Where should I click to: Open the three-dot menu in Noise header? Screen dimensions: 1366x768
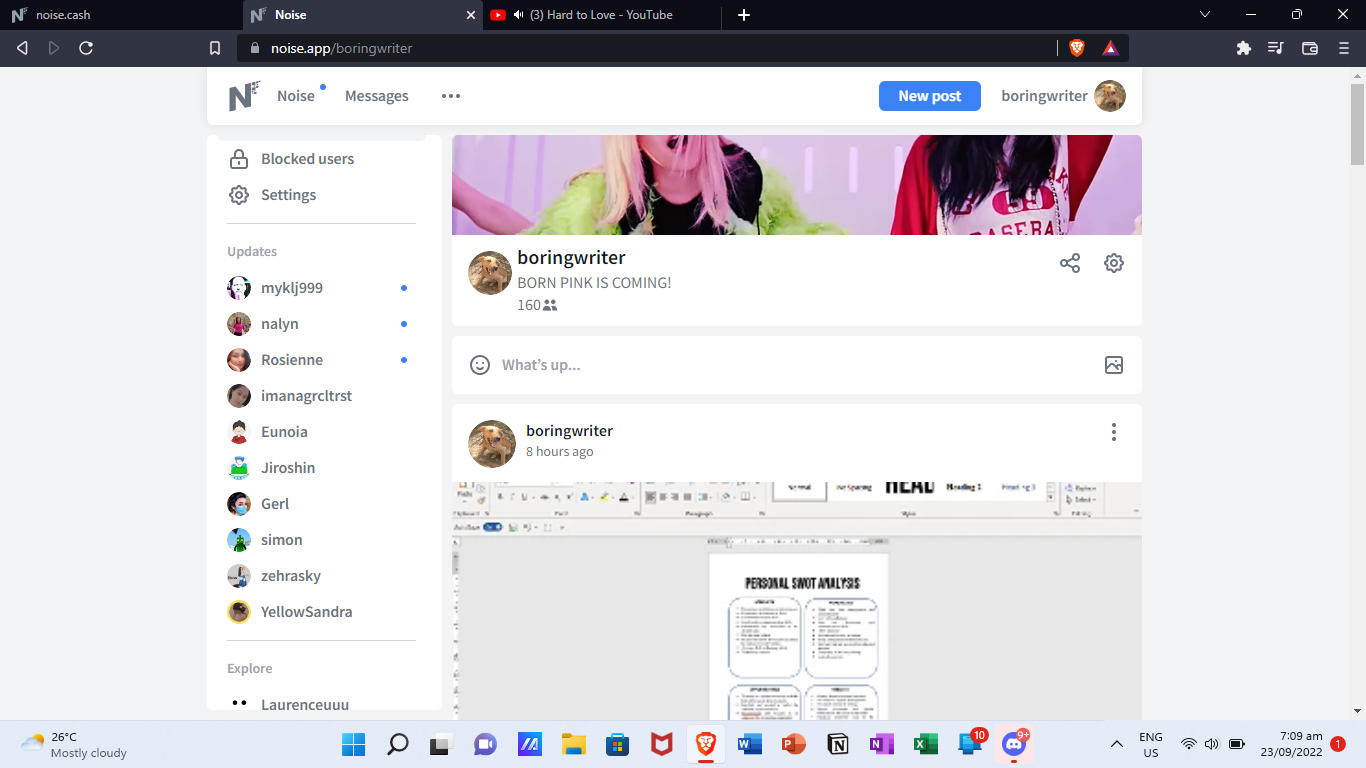coord(451,96)
